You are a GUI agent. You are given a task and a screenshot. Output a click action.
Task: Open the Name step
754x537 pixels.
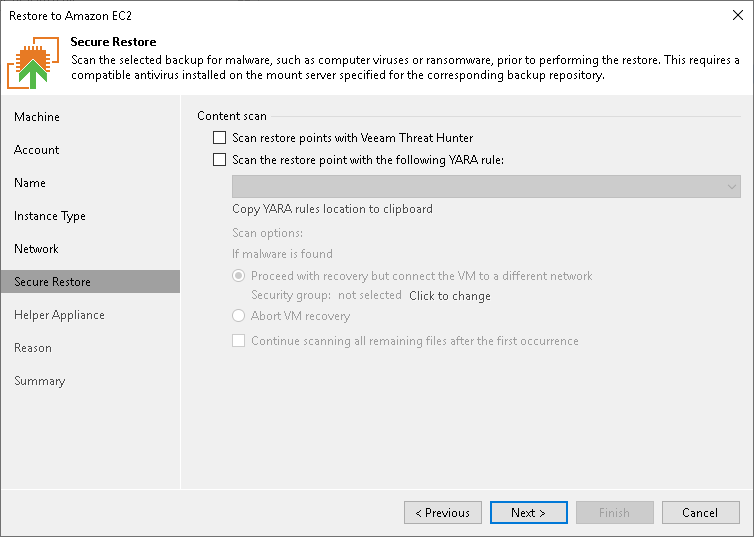click(30, 183)
